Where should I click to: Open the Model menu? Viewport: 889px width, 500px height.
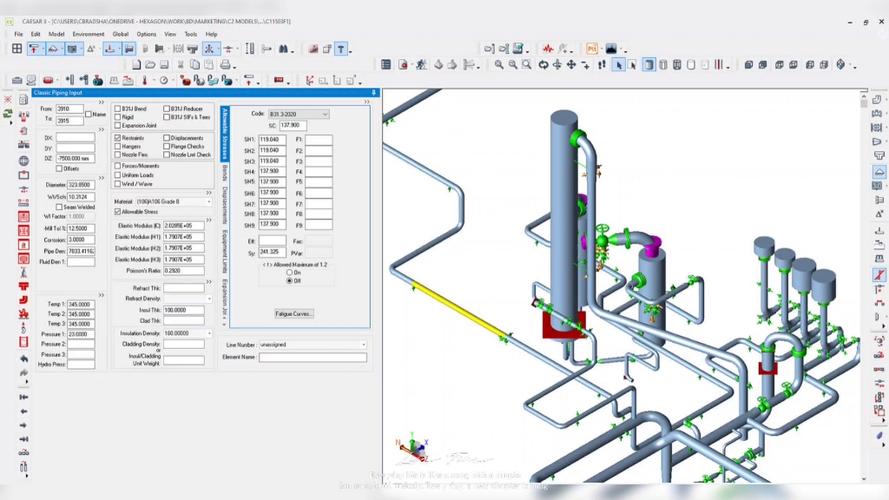point(56,34)
